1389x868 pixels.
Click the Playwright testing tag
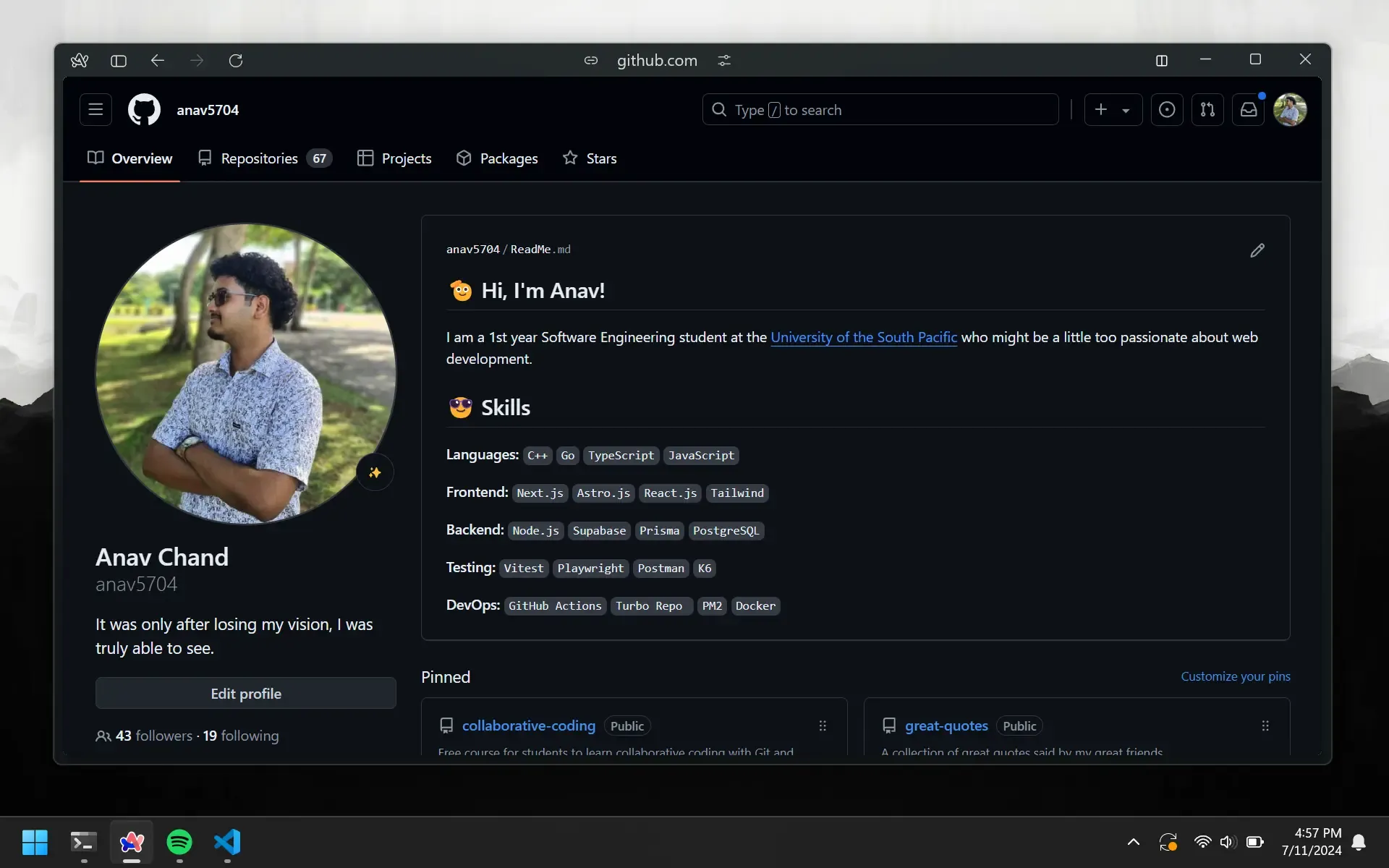point(590,569)
